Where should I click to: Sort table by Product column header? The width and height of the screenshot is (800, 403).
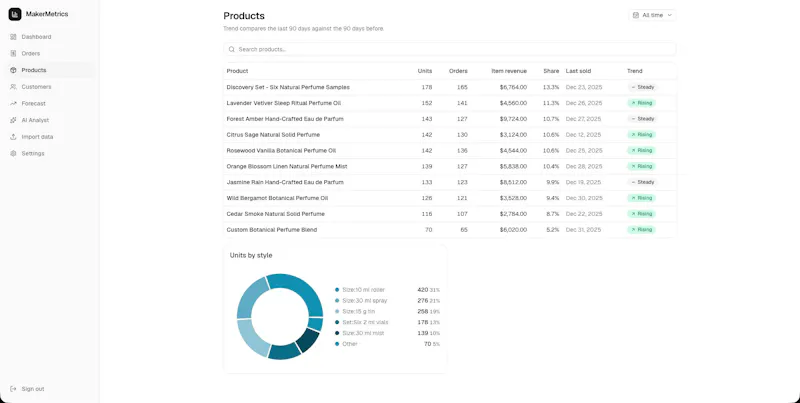tap(237, 71)
